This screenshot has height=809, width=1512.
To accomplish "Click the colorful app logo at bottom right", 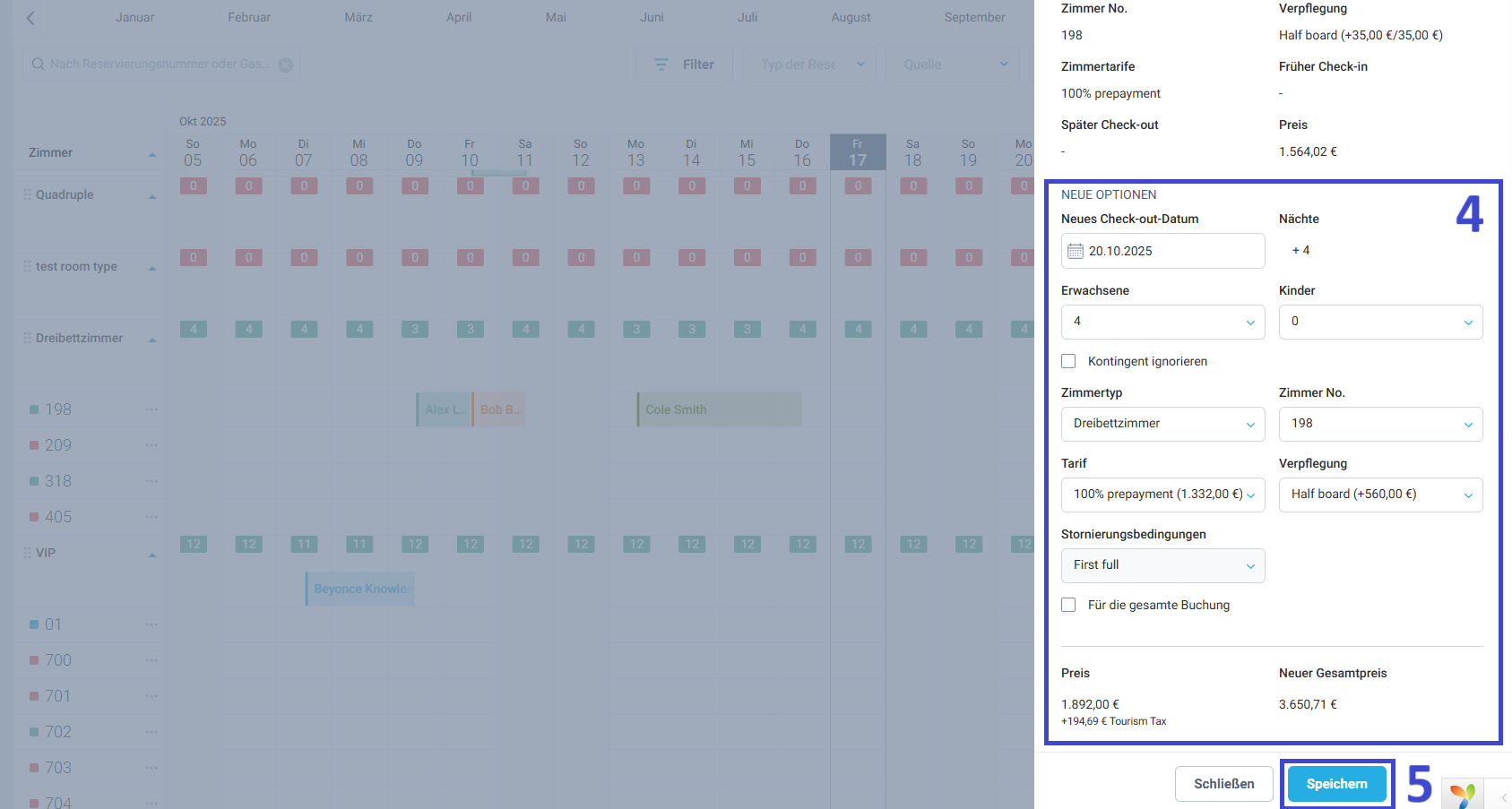I will pos(1463,794).
